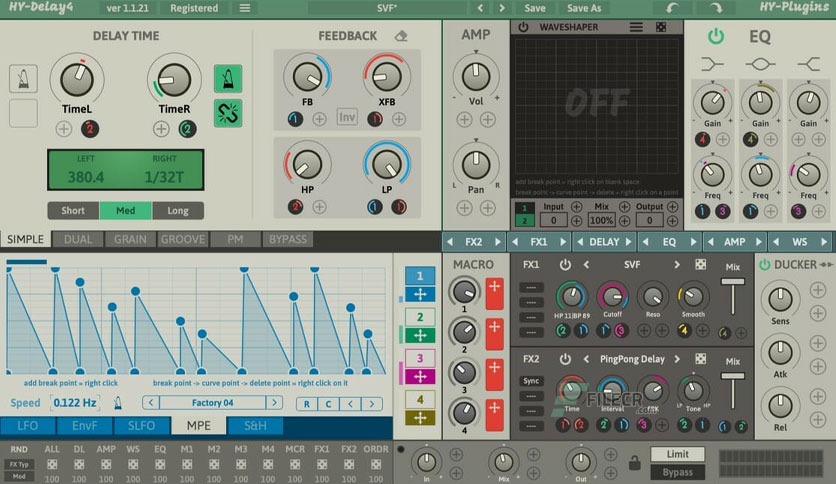Screen dimensions: 836x484
Task: Click the Waveshaper Mix 100% field
Action: coord(601,220)
